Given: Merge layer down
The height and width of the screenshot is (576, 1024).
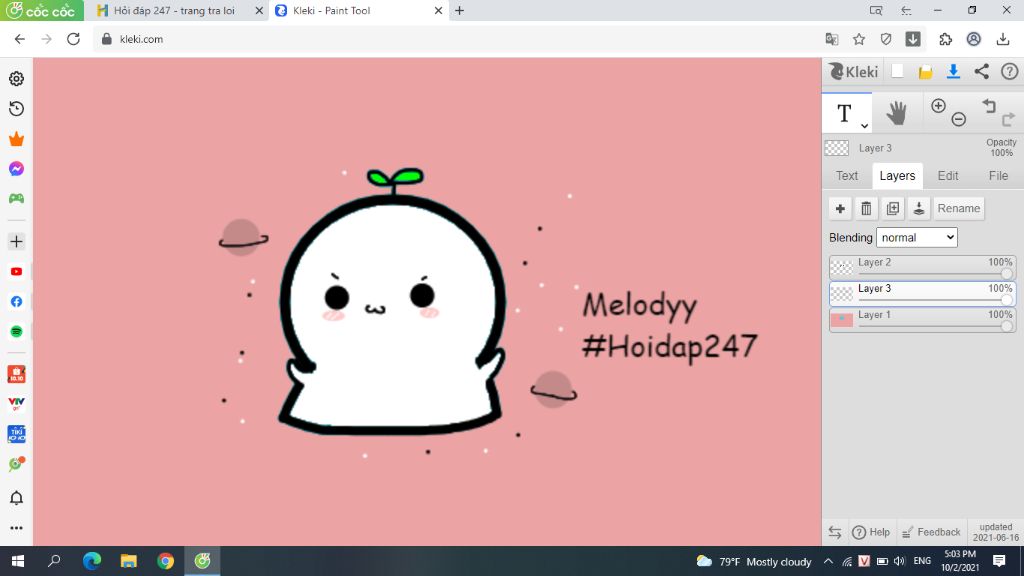Looking at the screenshot, I should coord(919,208).
